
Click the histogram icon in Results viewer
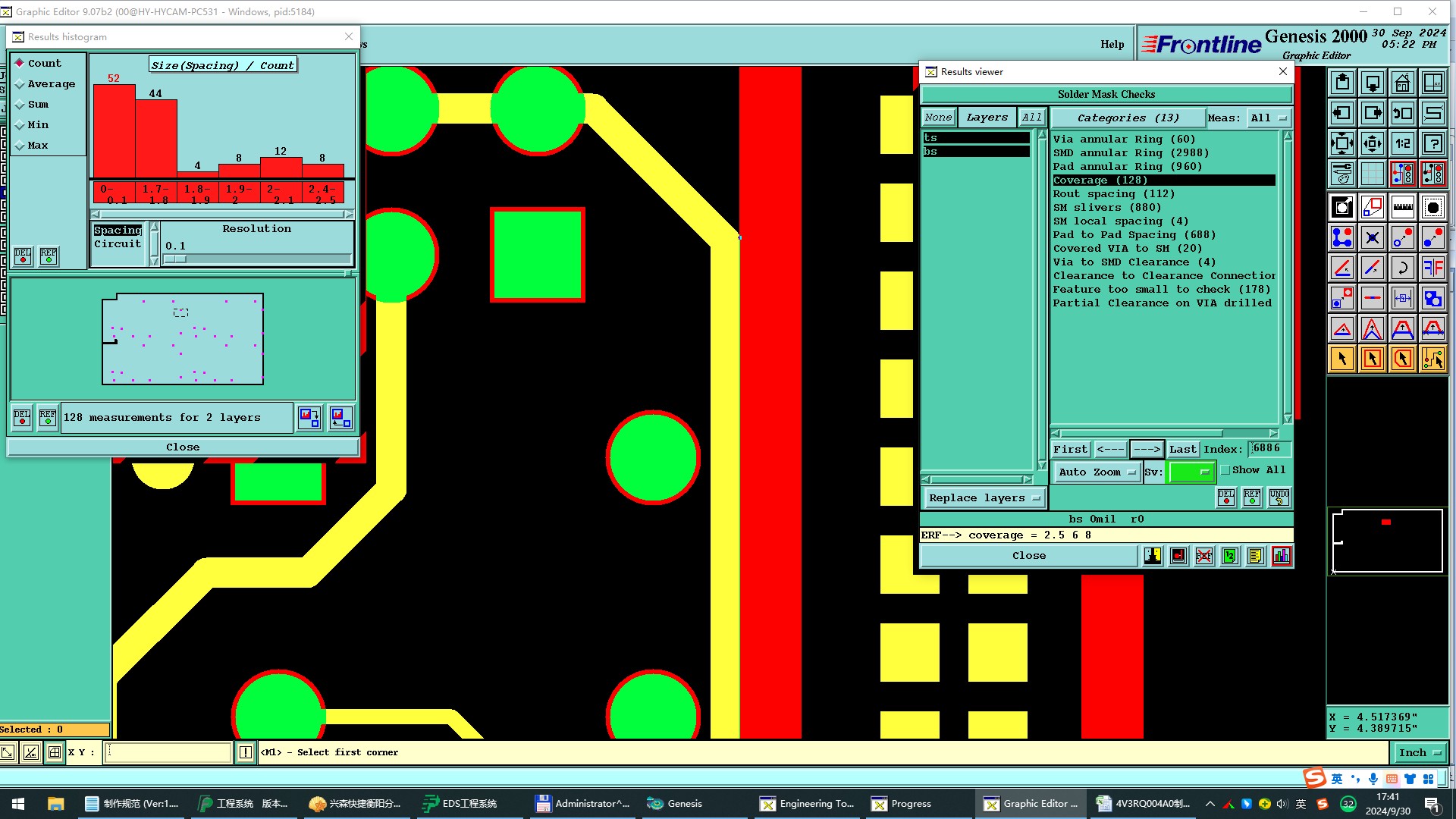[1281, 556]
